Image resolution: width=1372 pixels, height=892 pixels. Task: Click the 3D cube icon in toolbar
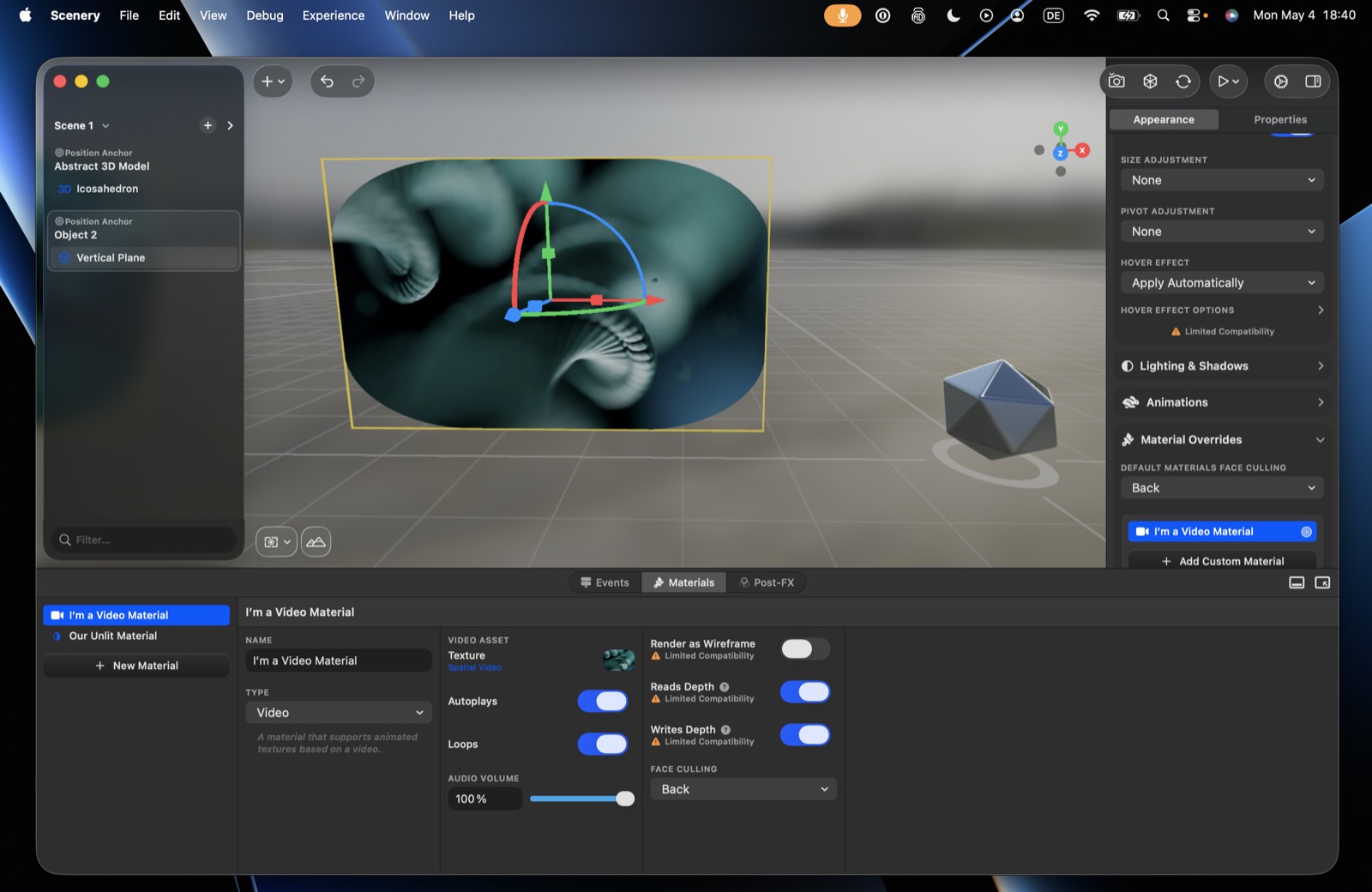point(1150,81)
